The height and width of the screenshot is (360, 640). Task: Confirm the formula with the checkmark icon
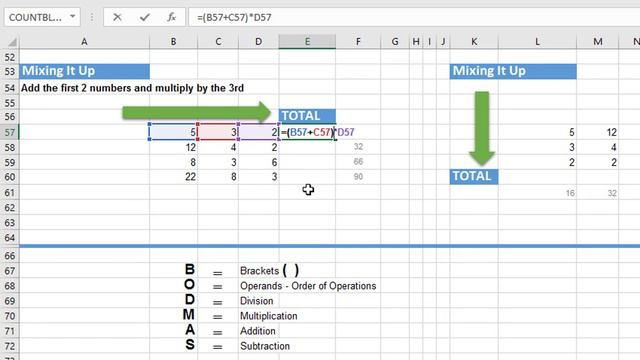click(x=144, y=17)
